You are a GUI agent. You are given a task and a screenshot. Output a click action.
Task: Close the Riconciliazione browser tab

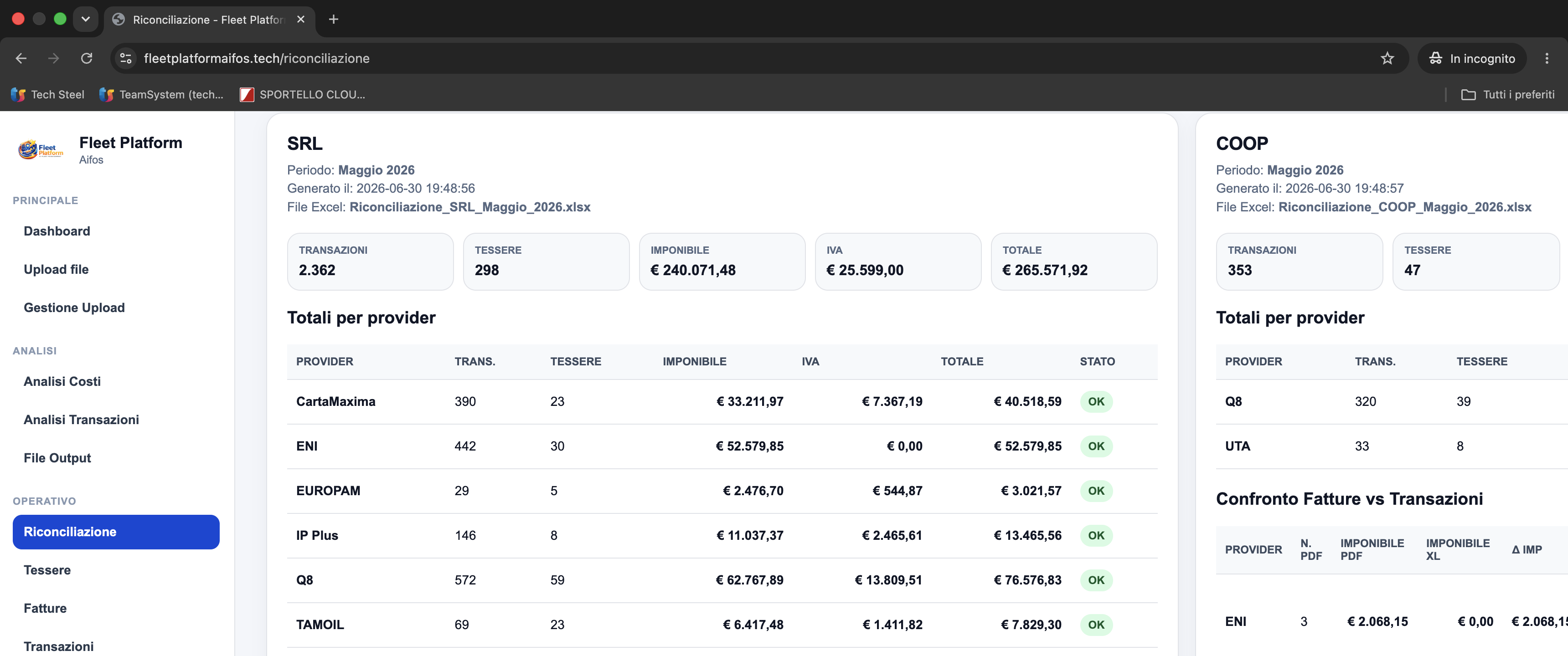tap(301, 20)
